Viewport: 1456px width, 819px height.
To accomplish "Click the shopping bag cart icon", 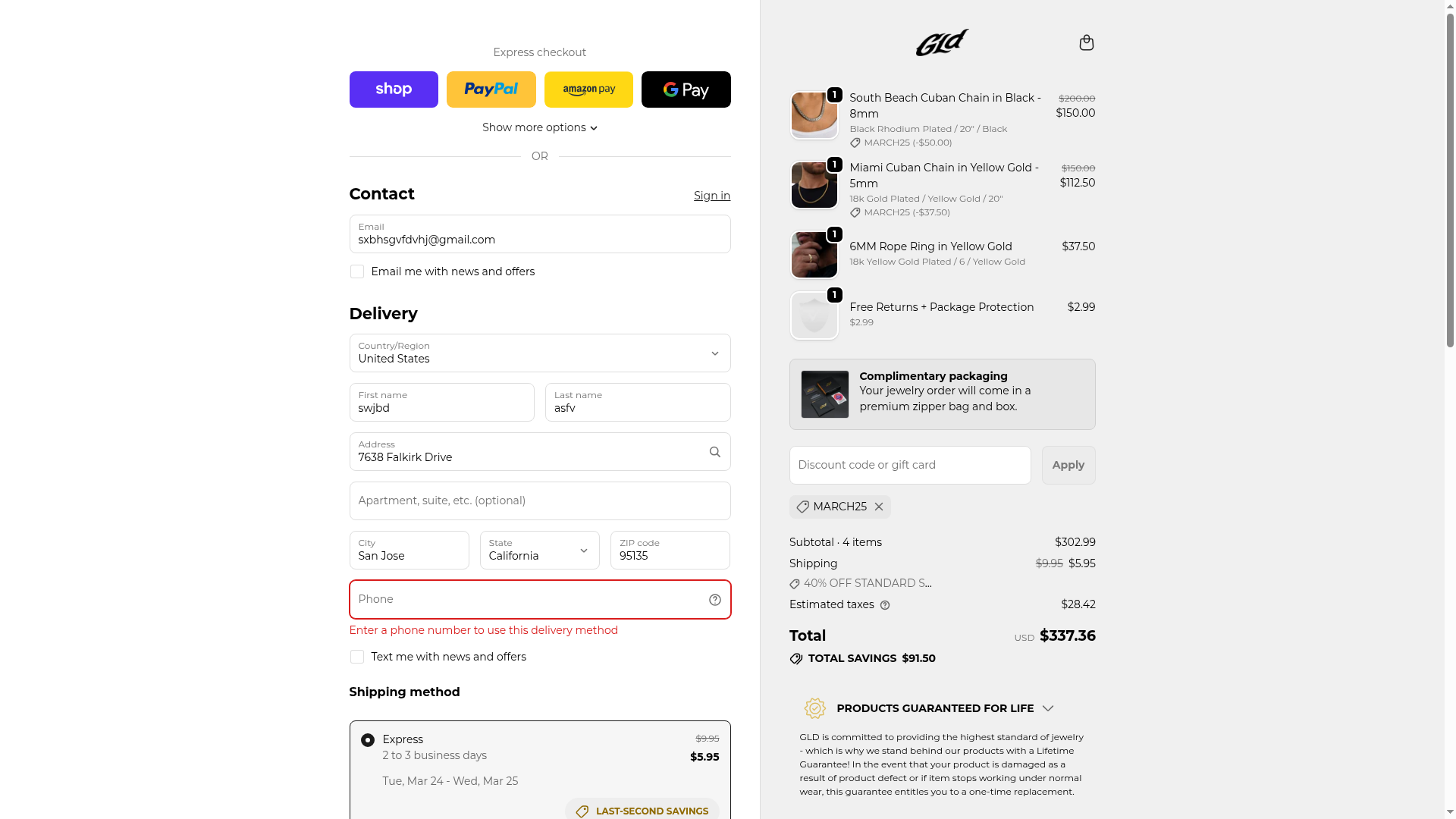I will (x=1086, y=42).
